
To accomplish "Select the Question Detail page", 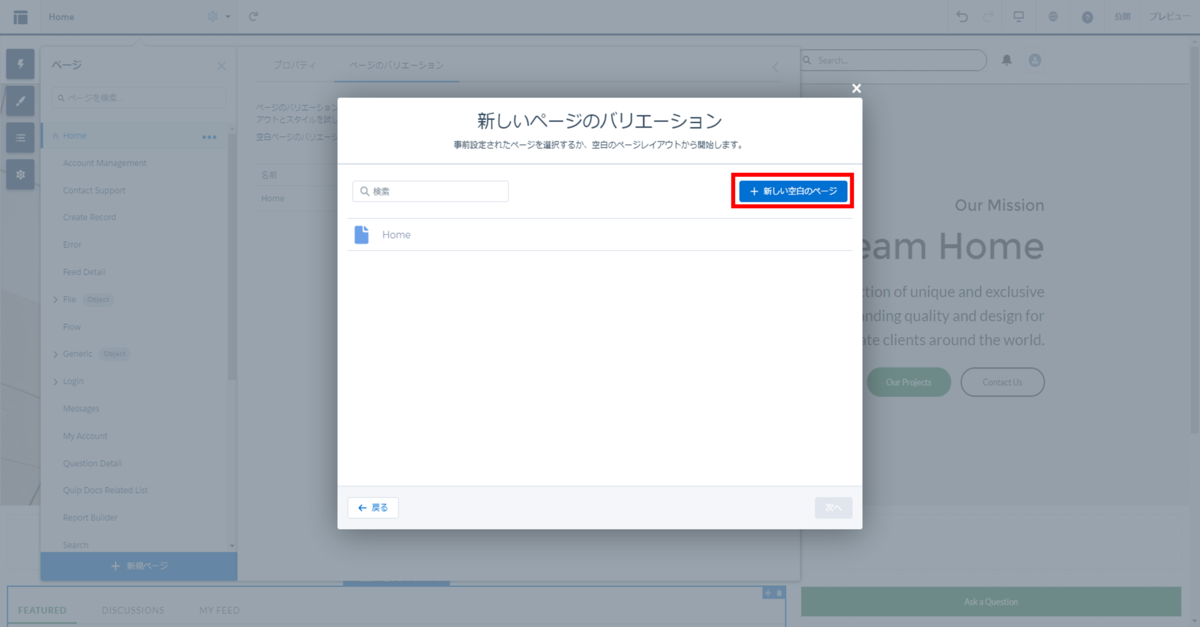I will tap(92, 463).
